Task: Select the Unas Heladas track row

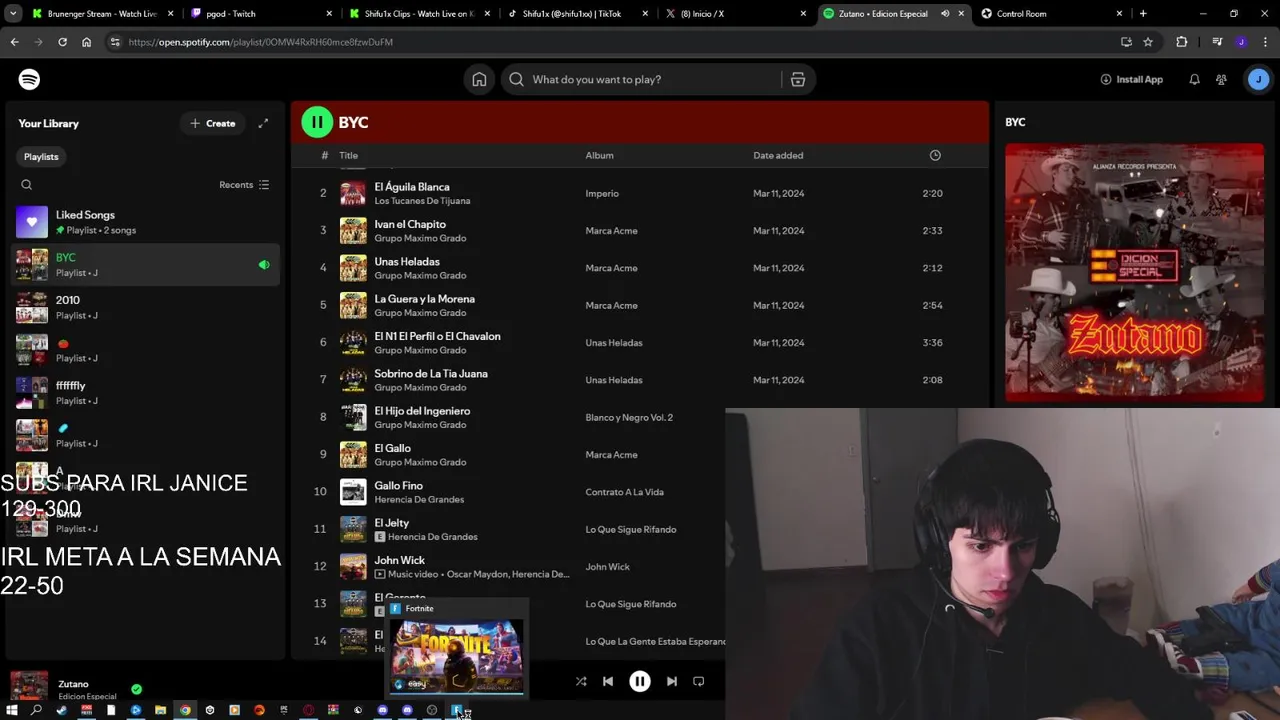Action: [x=640, y=267]
